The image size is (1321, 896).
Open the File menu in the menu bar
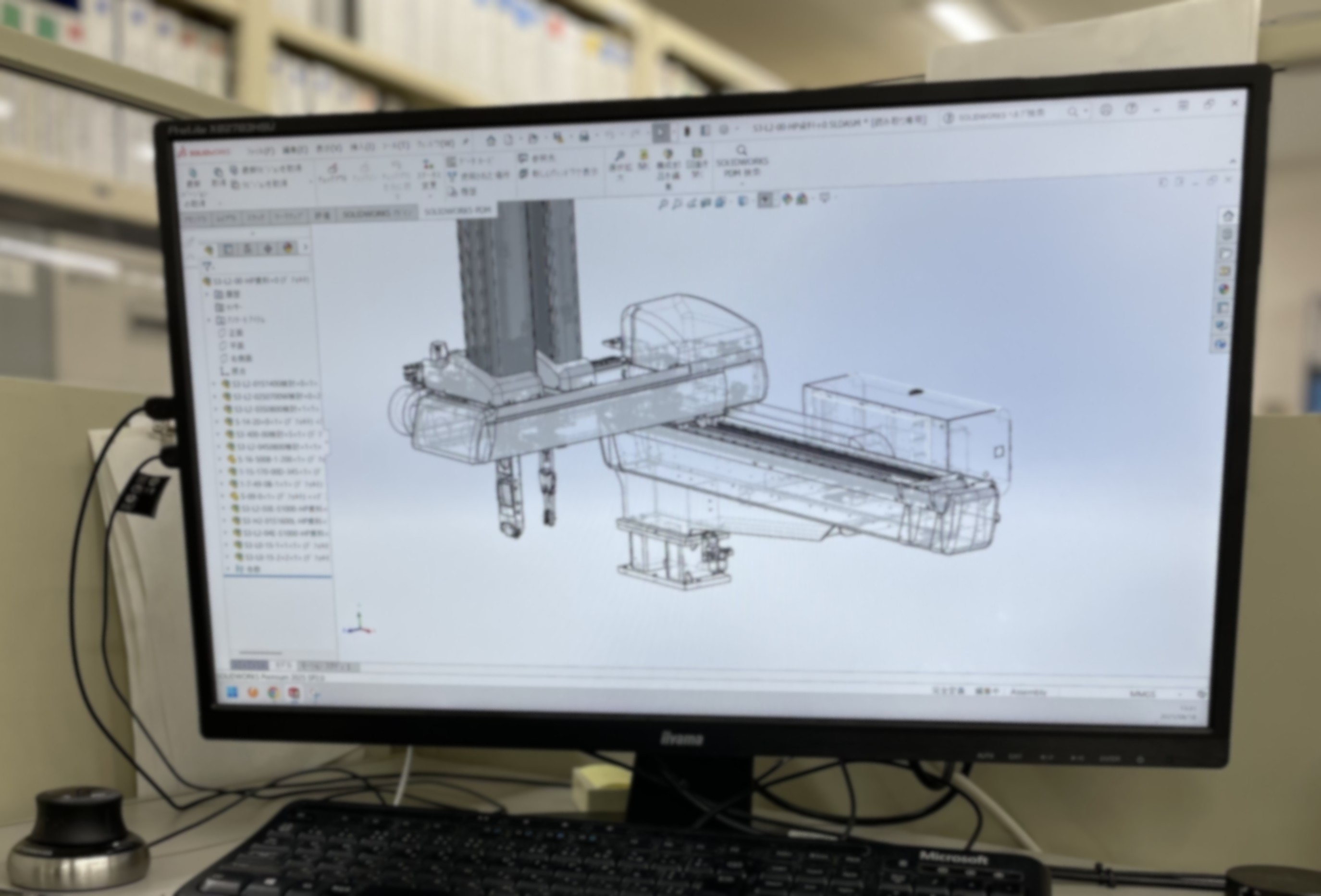click(x=261, y=150)
